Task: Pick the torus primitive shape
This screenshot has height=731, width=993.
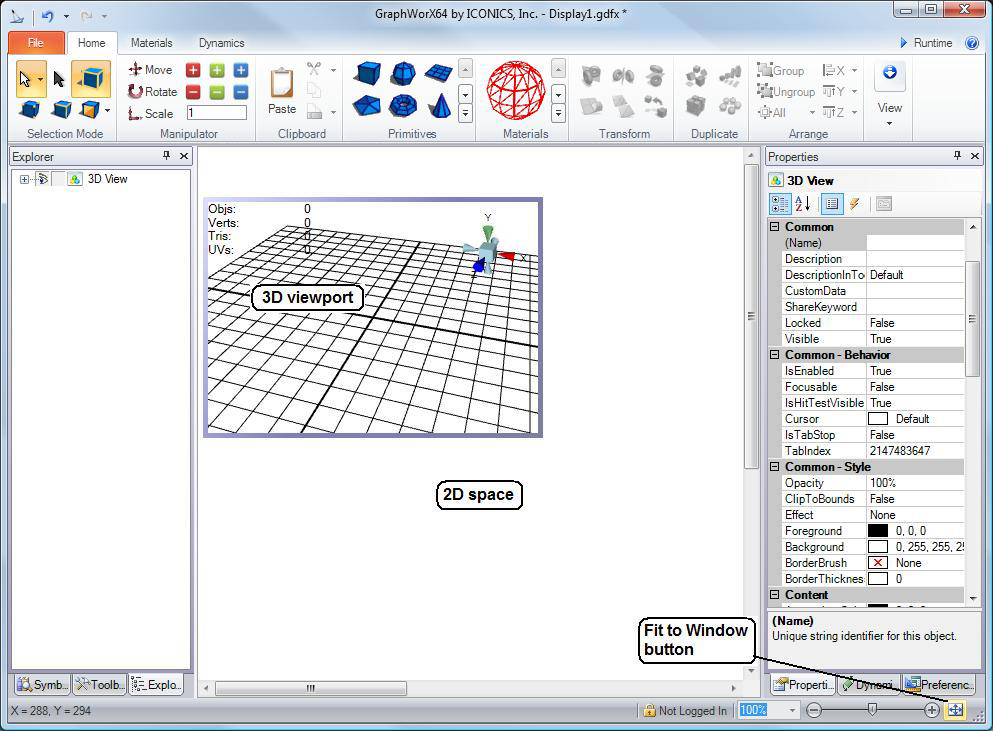Action: coord(403,105)
